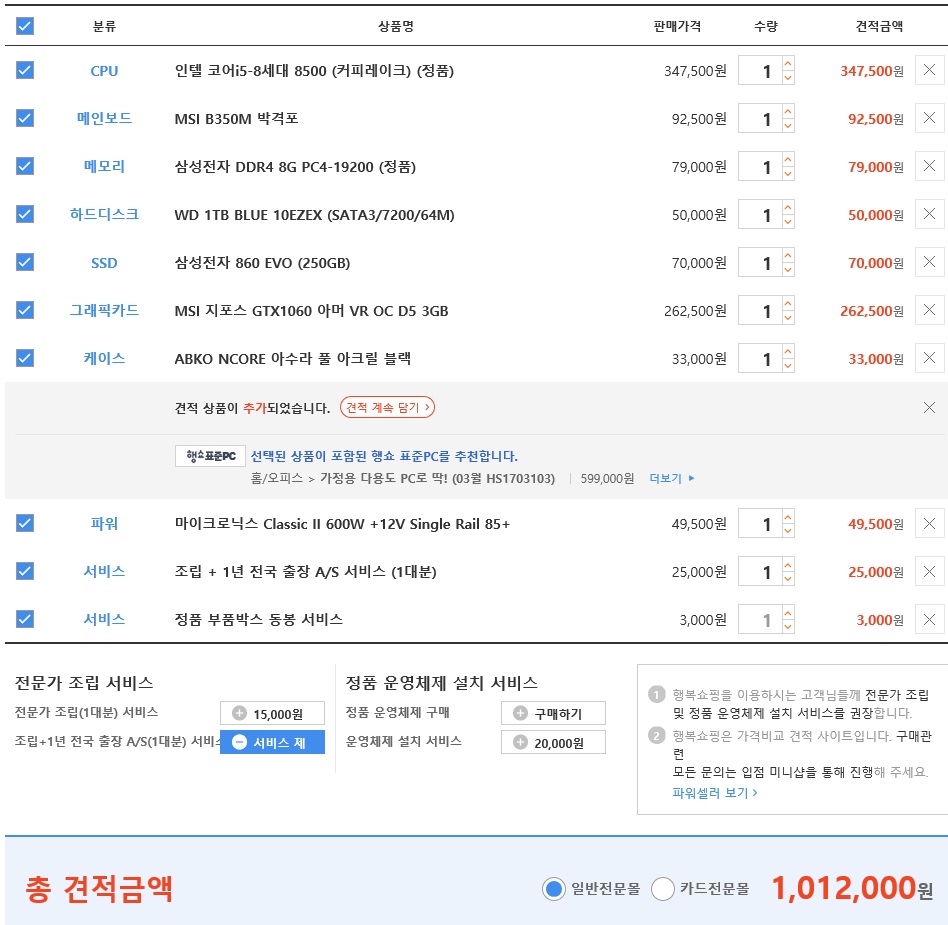This screenshot has width=948, height=925.
Task: Dismiss the 견적 상품이 추가되었습니다 notice with X
Action: [x=929, y=408]
